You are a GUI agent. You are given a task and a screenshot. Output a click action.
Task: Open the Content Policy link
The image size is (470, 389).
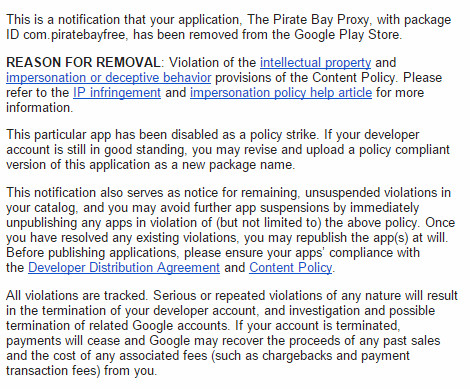click(x=291, y=268)
